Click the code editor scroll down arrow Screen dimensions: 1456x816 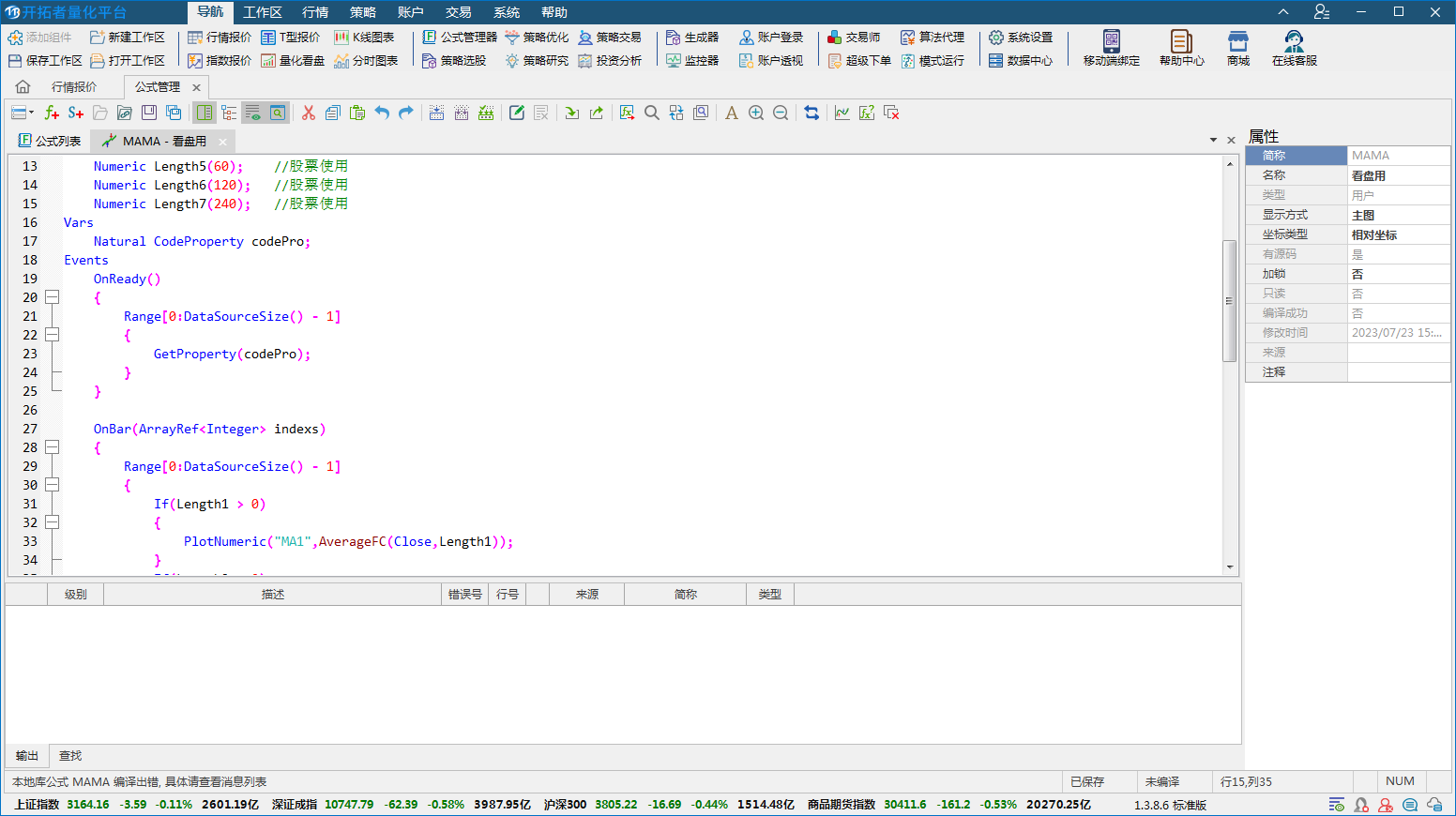point(1230,567)
